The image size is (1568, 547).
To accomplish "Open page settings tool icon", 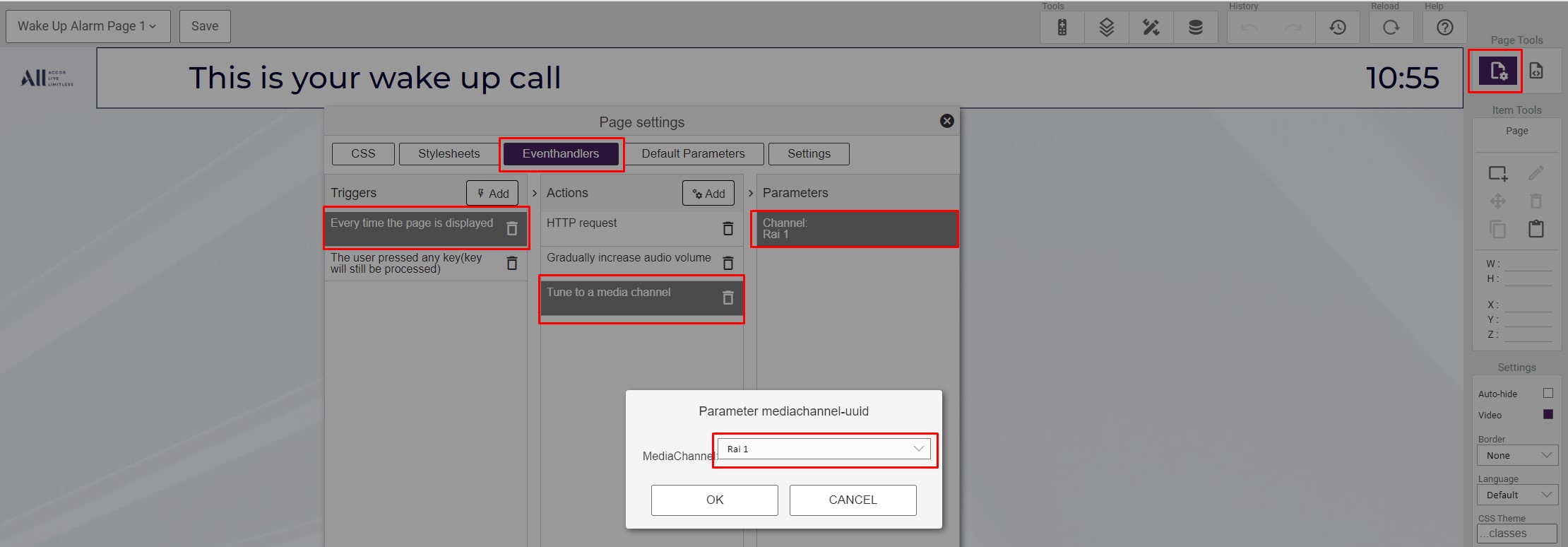I will (x=1498, y=71).
